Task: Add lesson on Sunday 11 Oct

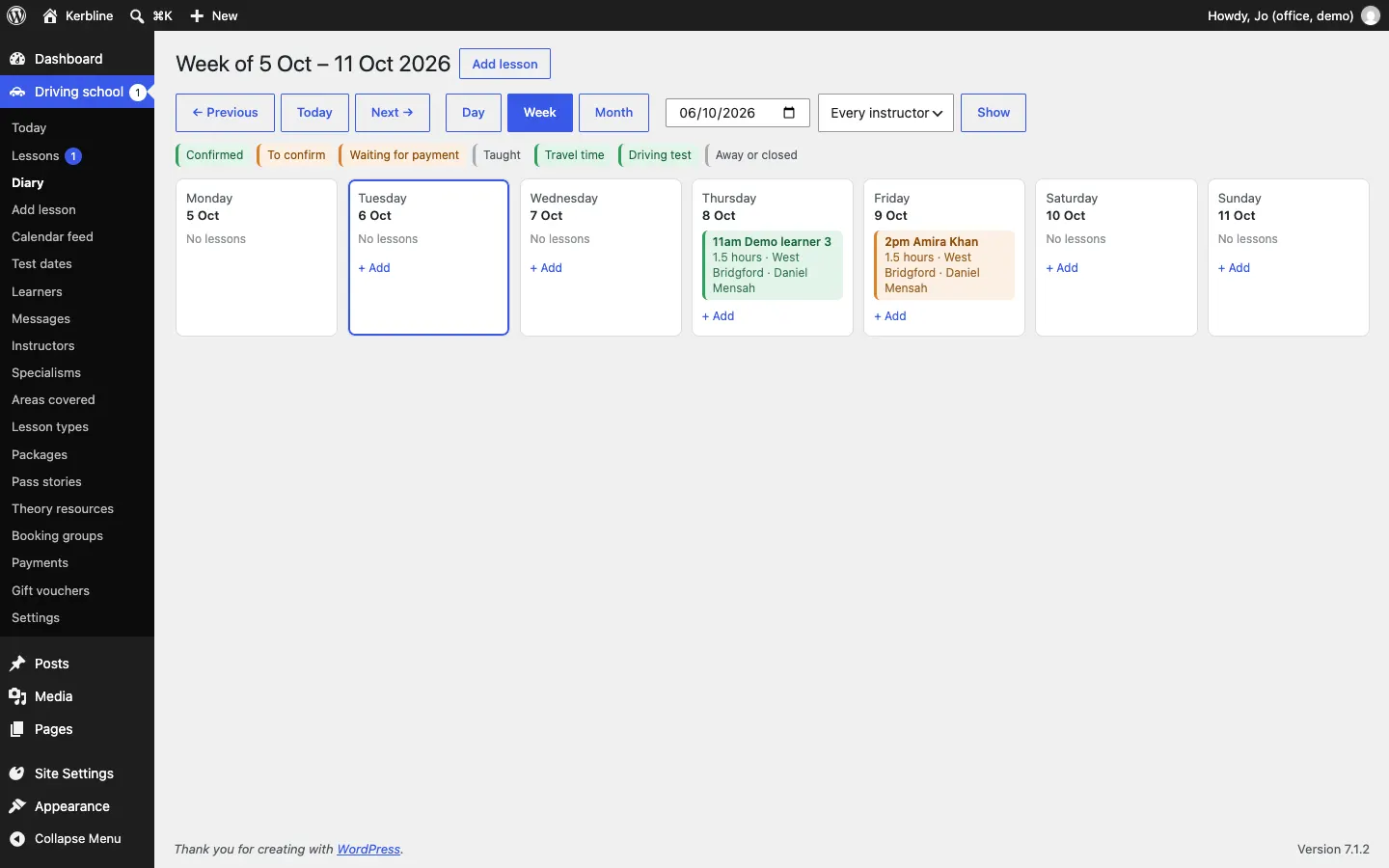Action: (1234, 268)
